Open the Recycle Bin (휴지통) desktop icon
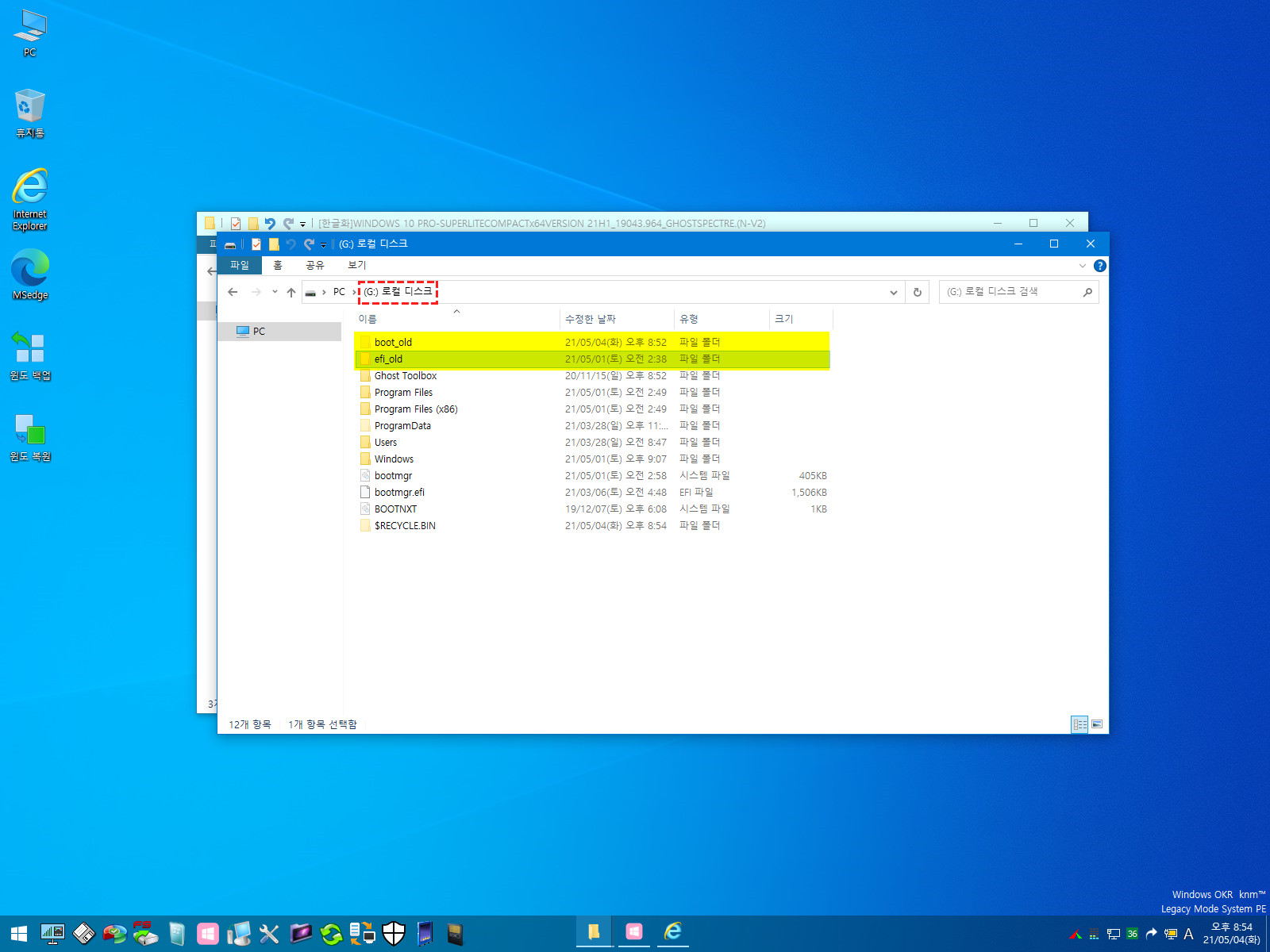 (x=30, y=113)
